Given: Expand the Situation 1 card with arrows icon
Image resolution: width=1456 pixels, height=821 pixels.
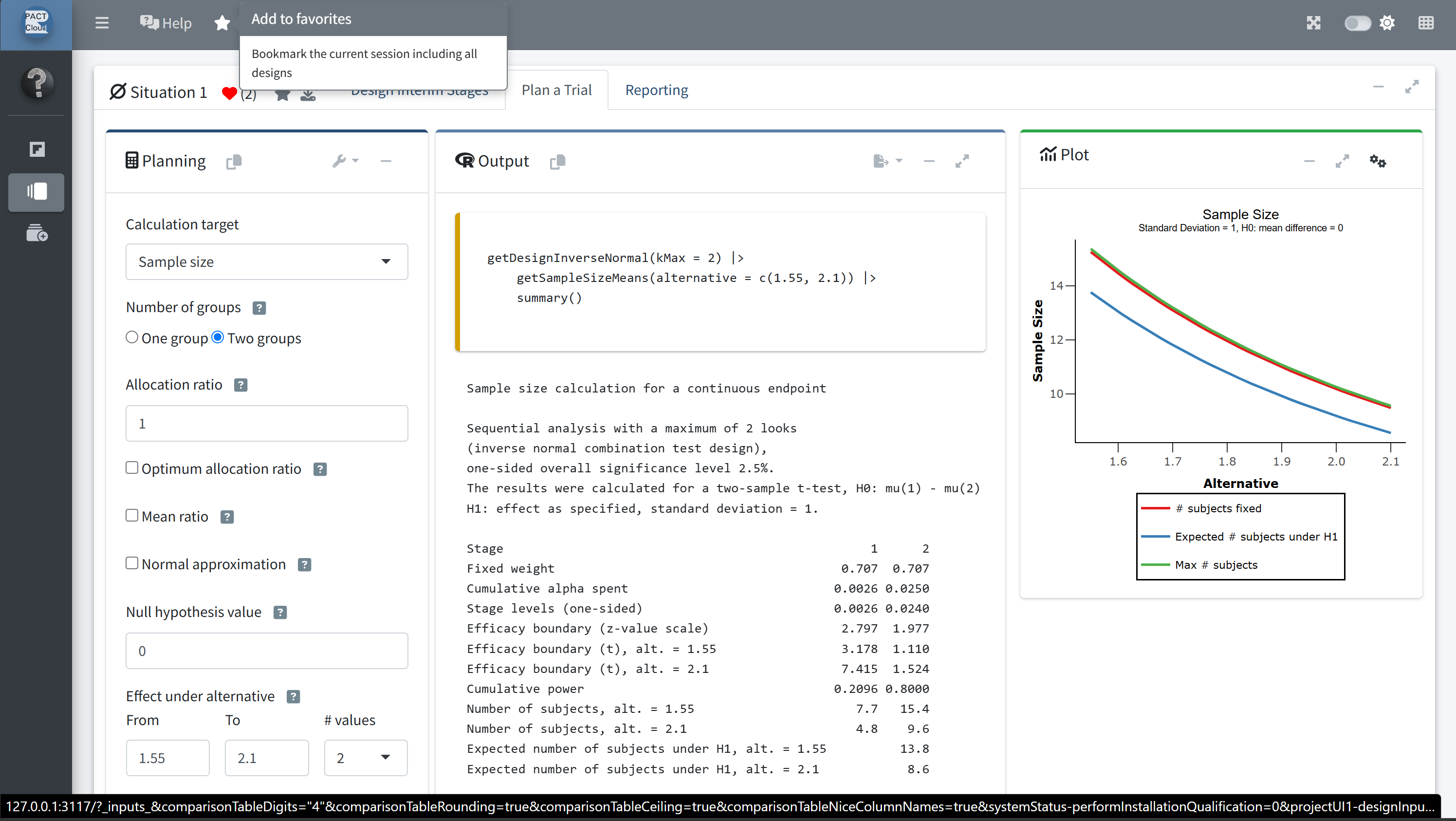Looking at the screenshot, I should [x=1411, y=87].
